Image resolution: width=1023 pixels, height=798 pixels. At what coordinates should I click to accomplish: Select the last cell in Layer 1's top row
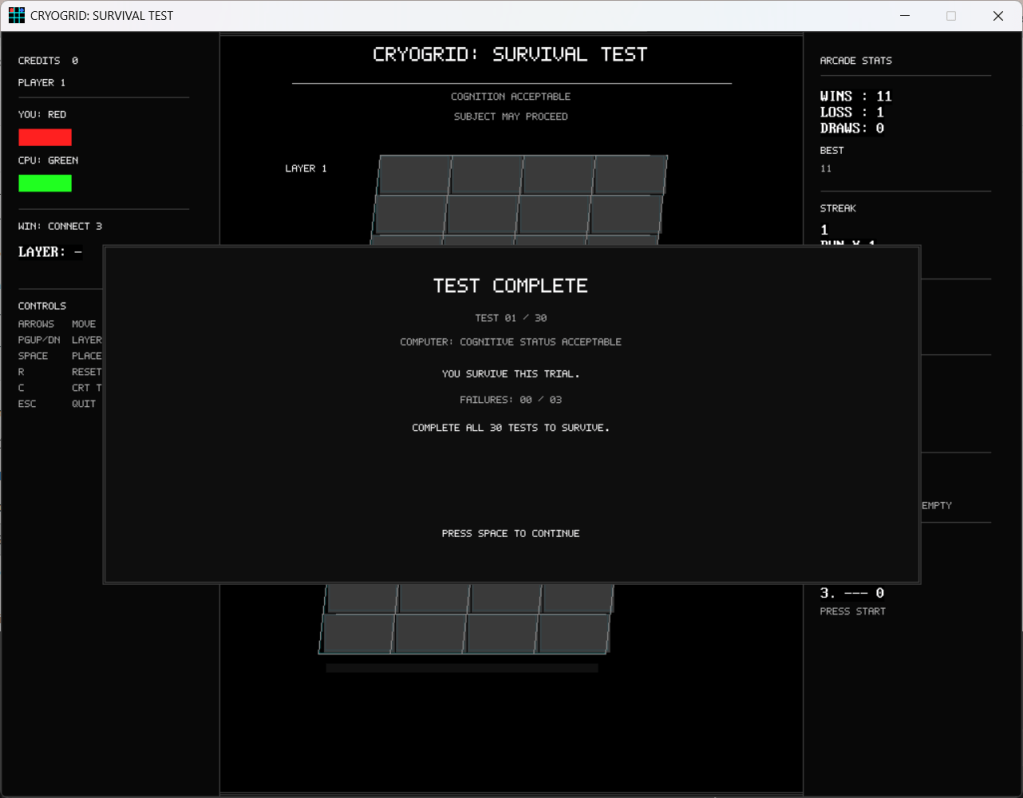tap(630, 174)
